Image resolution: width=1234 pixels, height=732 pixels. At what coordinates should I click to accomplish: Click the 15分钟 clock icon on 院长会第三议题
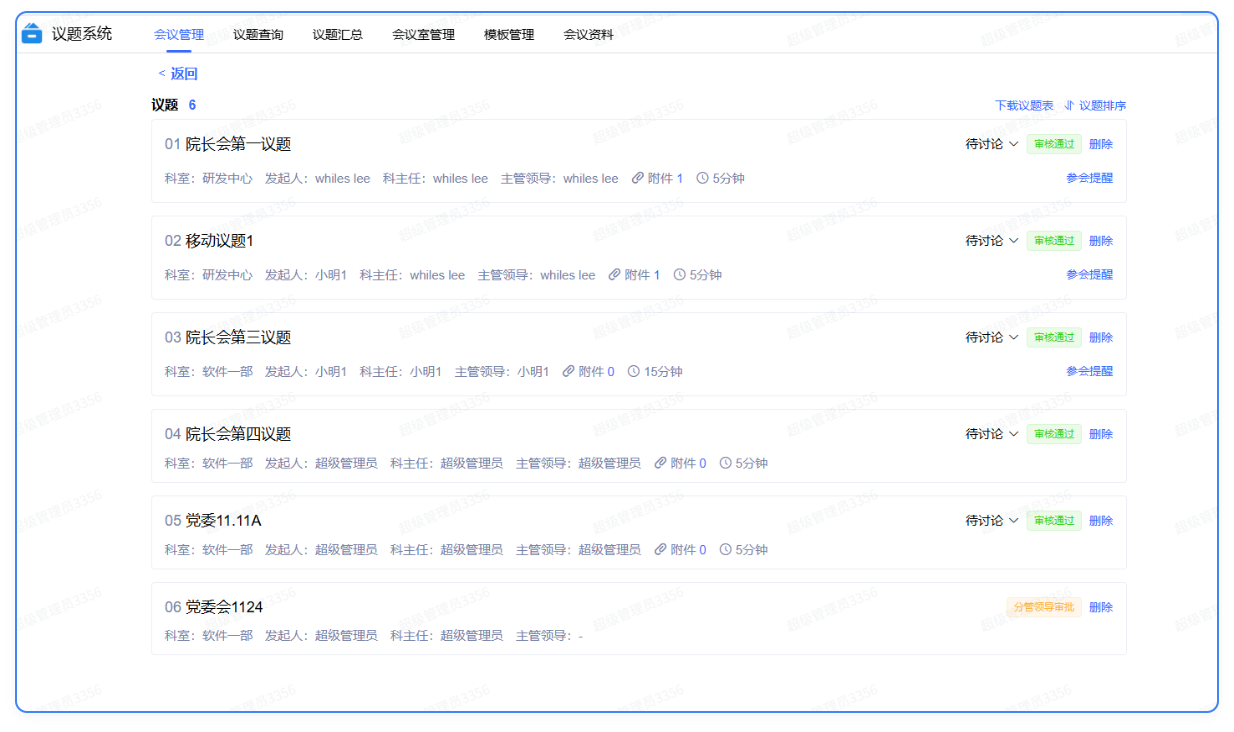pyautogui.click(x=634, y=371)
